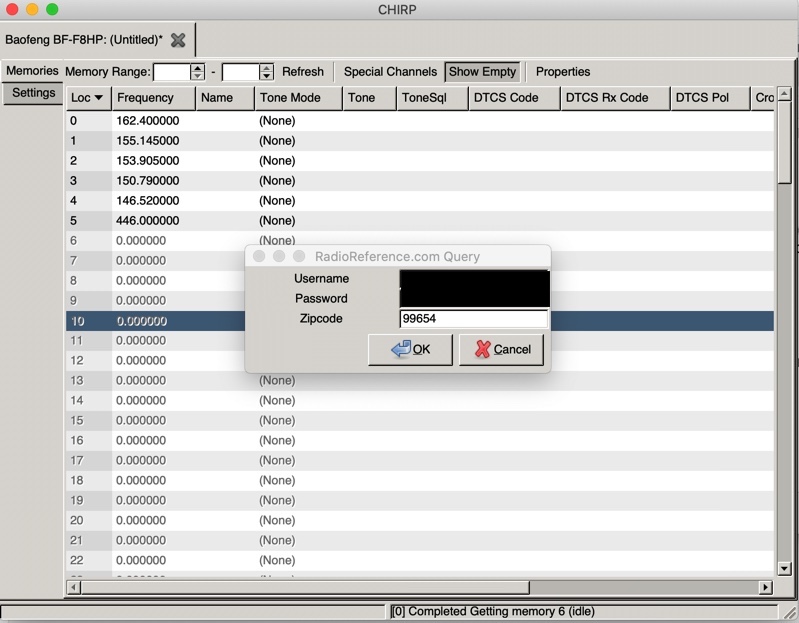Click Tone Mode (None) in row 5
Image resolution: width=799 pixels, height=623 pixels.
click(277, 221)
